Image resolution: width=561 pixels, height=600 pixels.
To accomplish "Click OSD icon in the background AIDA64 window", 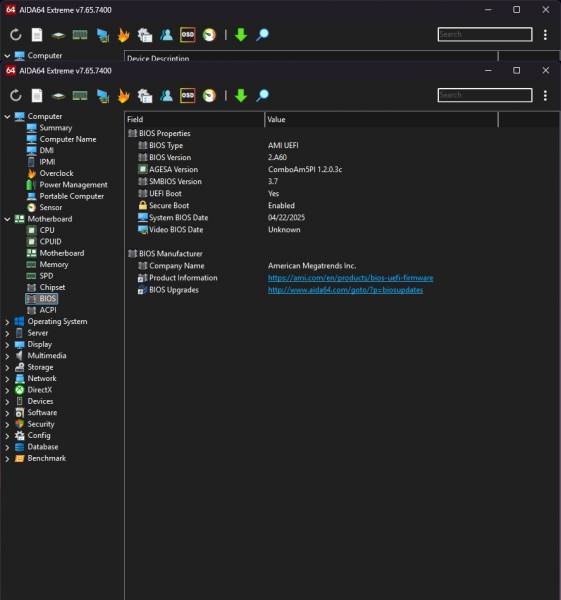I will click(x=188, y=34).
